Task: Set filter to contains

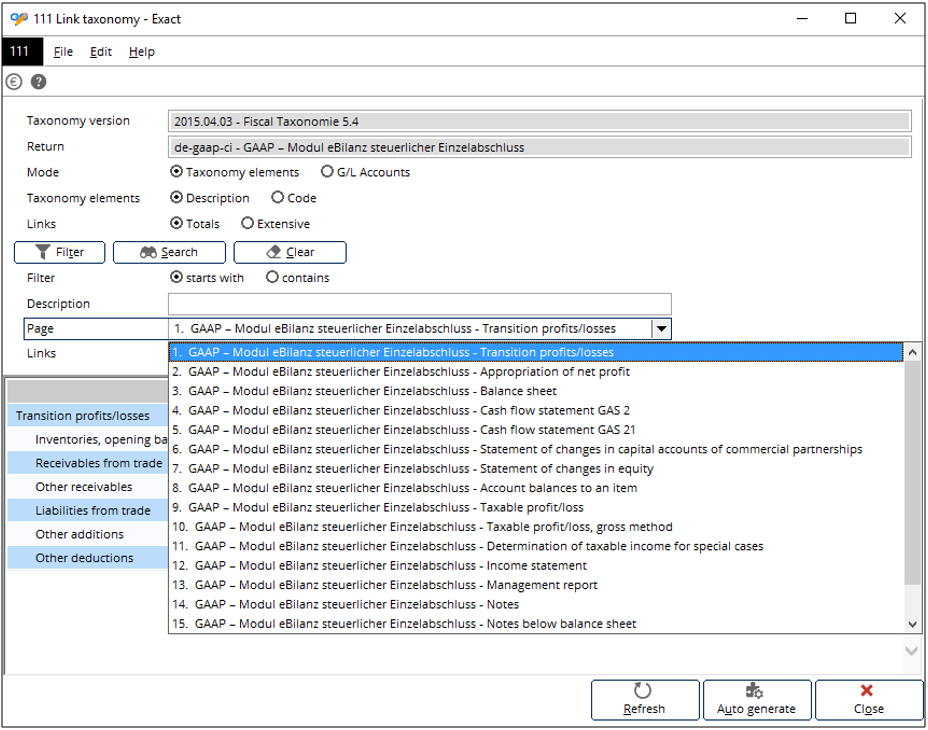Action: click(x=272, y=277)
